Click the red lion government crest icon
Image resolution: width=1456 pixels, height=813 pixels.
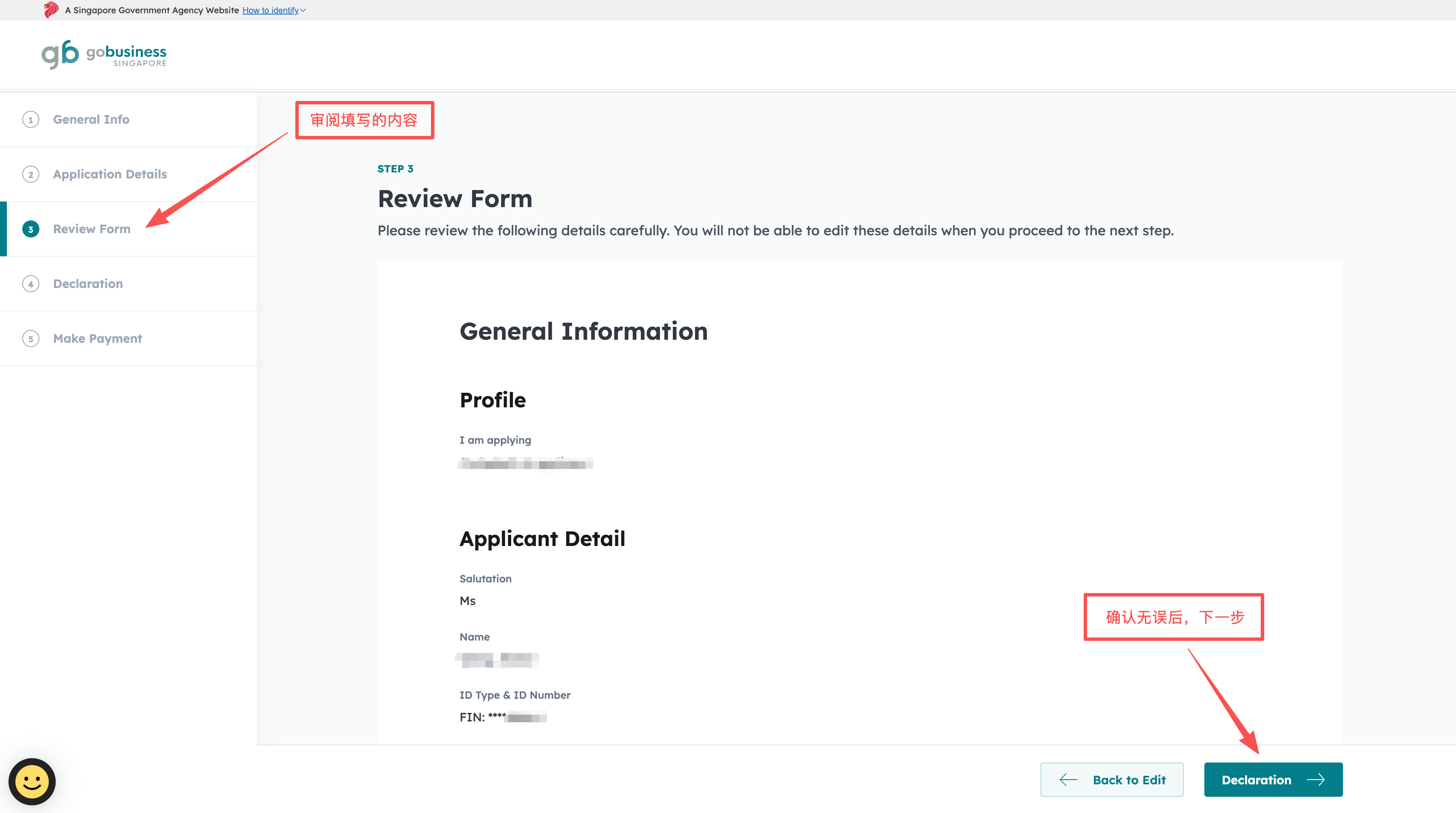pos(51,9)
